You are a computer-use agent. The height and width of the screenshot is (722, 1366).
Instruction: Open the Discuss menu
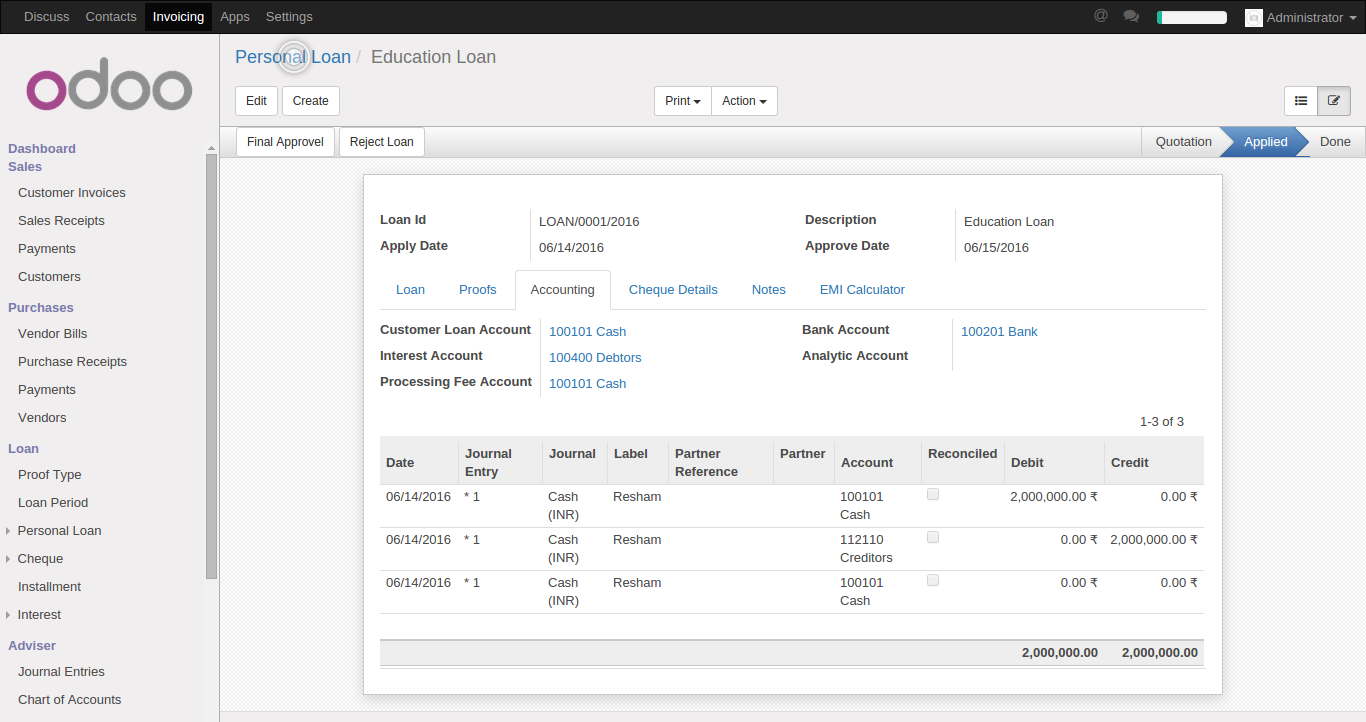click(x=46, y=17)
